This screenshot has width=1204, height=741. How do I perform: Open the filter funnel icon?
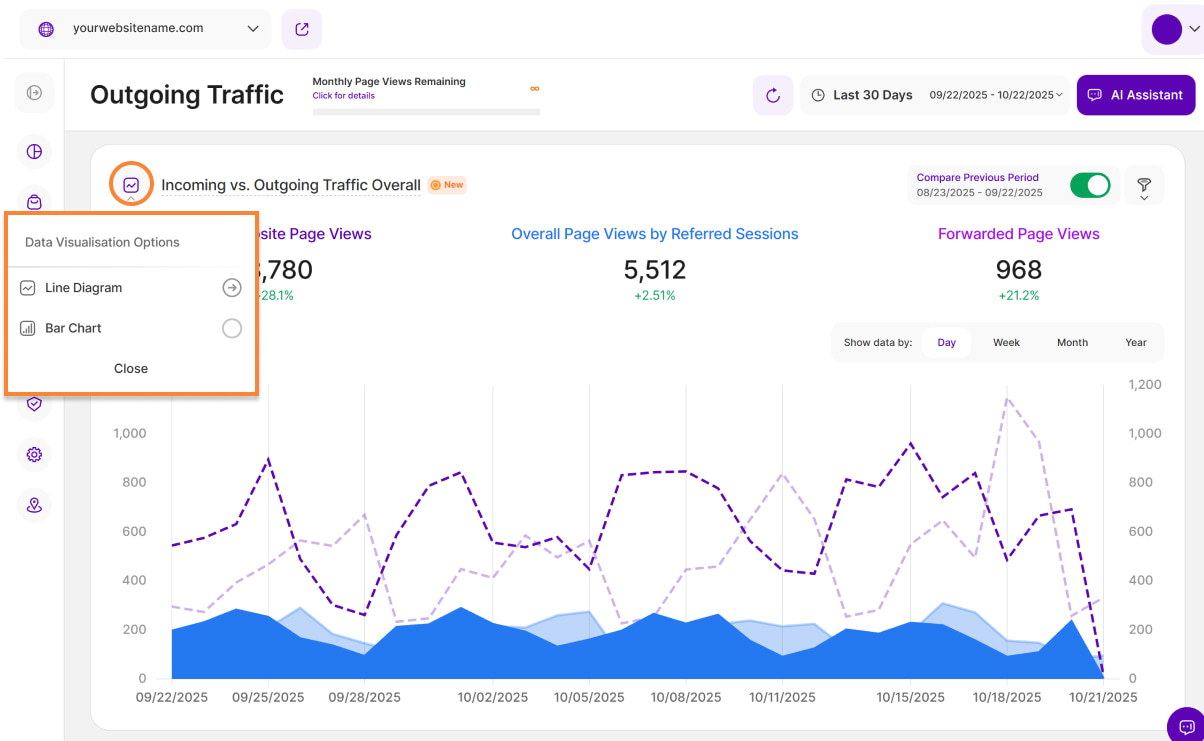coord(1144,186)
